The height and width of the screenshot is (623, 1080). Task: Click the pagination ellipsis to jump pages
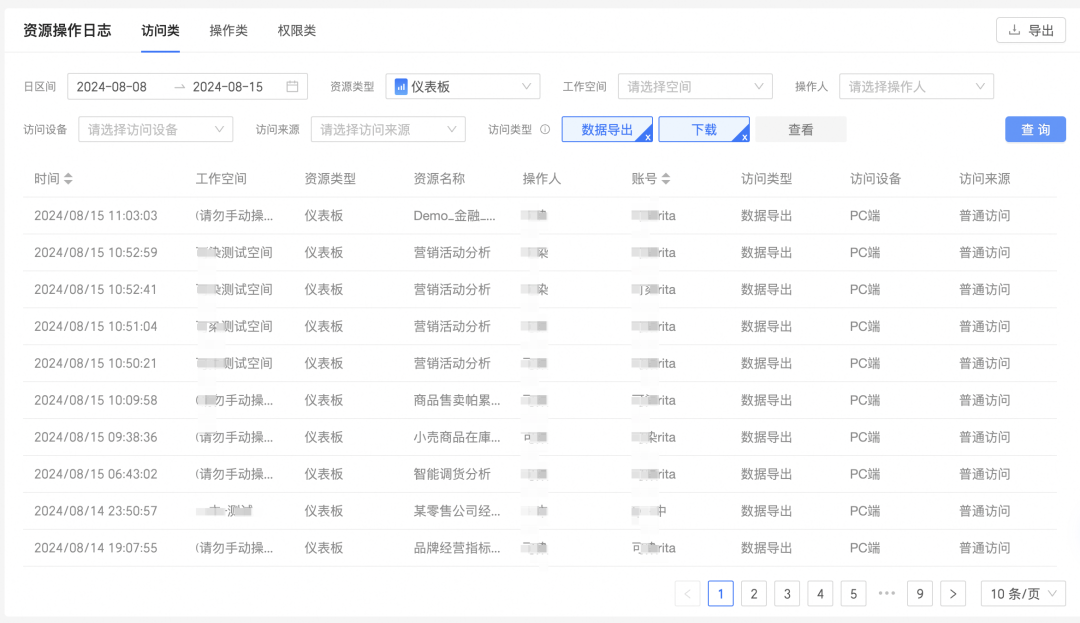[x=886, y=594]
